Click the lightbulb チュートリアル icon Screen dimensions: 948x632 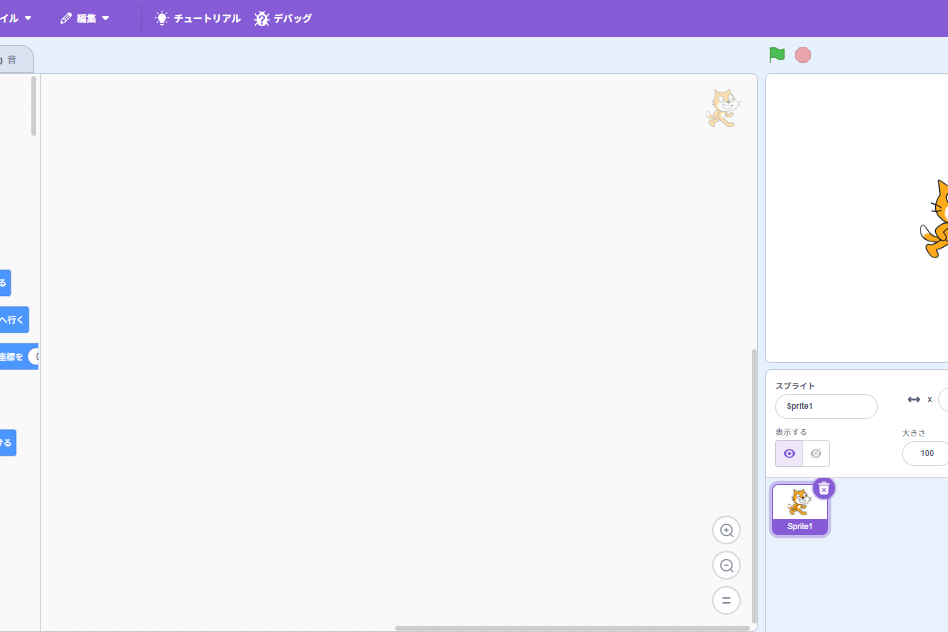161,18
